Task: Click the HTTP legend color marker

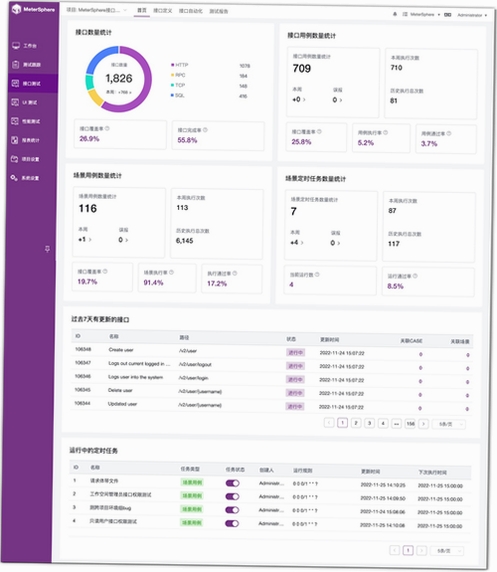Action: [x=173, y=65]
